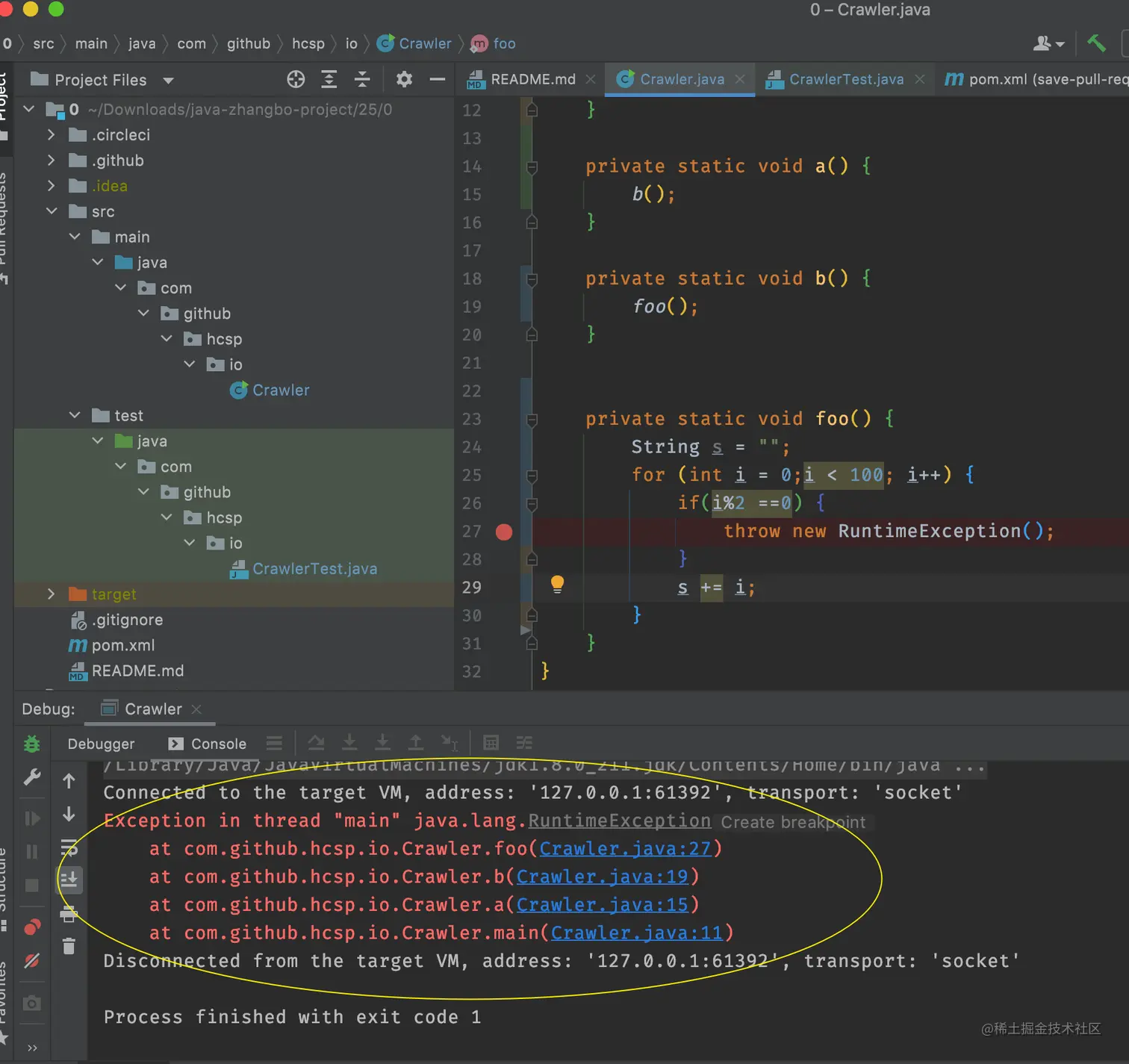The height and width of the screenshot is (1064, 1129).
Task: Expand the target folder
Action: (x=51, y=594)
